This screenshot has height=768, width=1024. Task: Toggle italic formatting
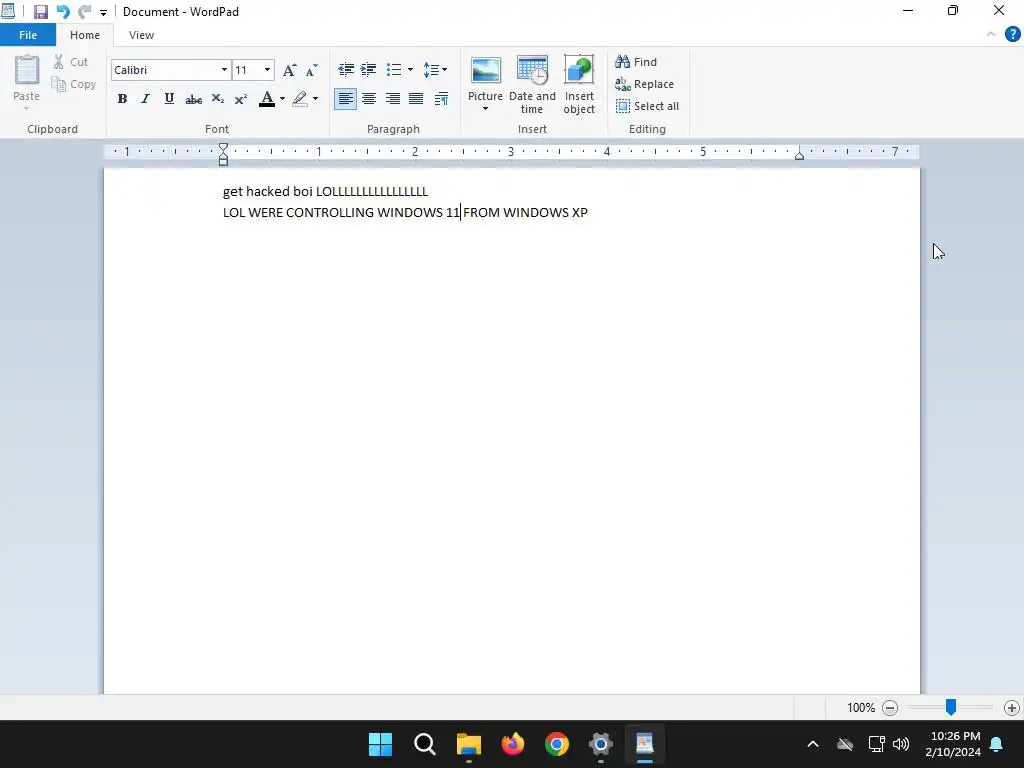click(x=145, y=99)
